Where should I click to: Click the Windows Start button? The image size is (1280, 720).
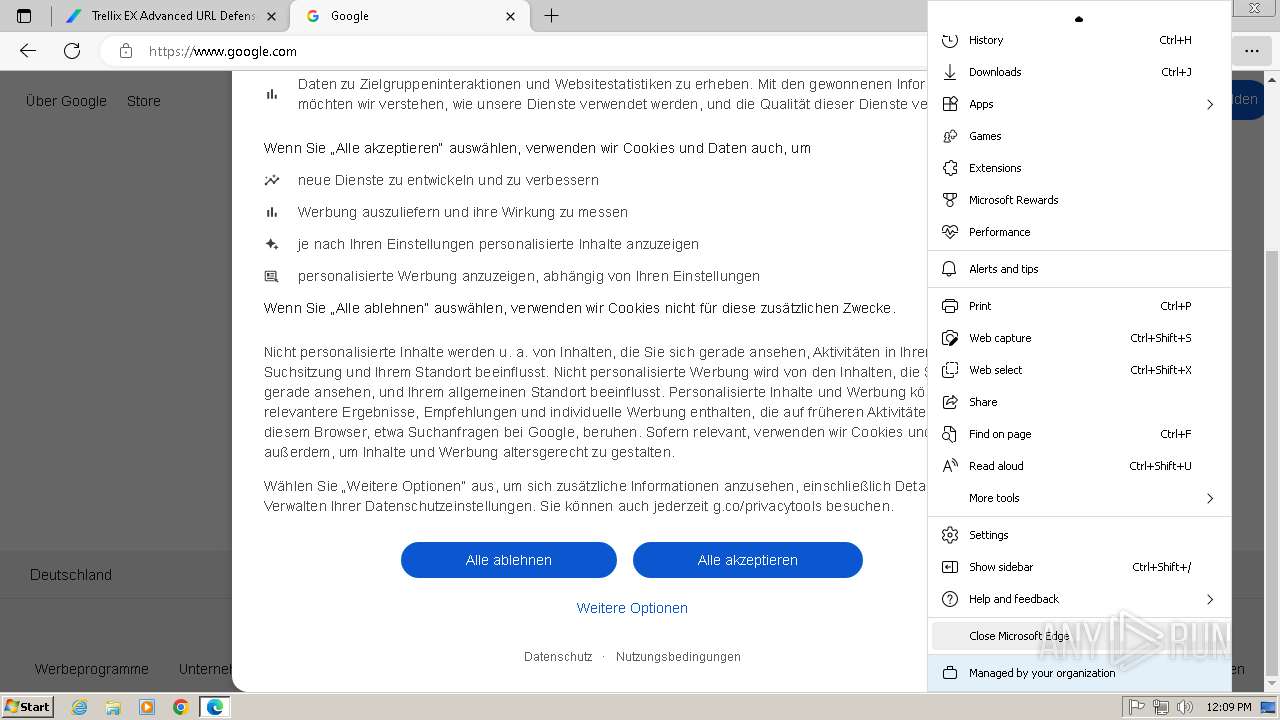point(28,707)
